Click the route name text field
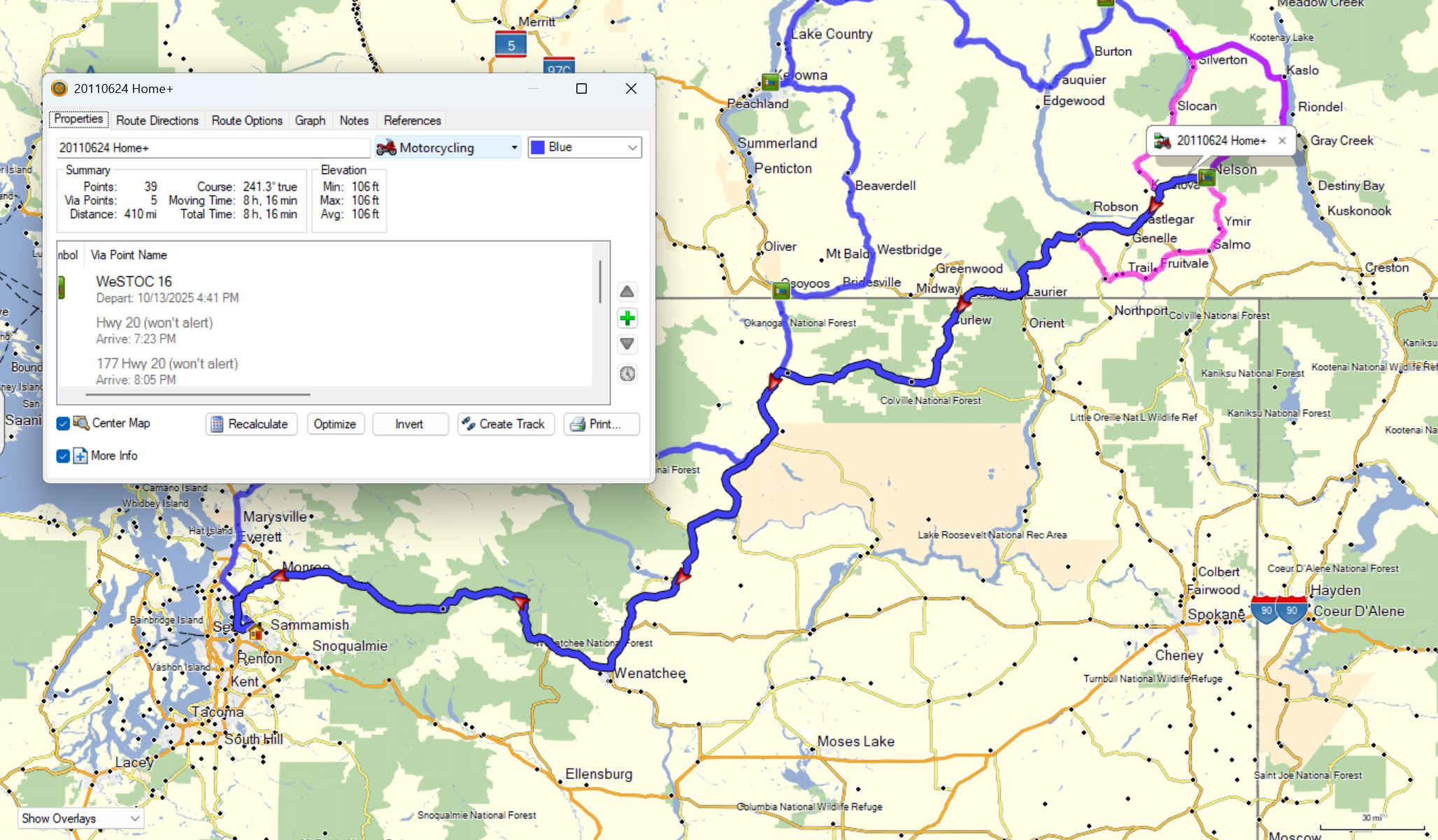The height and width of the screenshot is (840, 1438). (213, 148)
